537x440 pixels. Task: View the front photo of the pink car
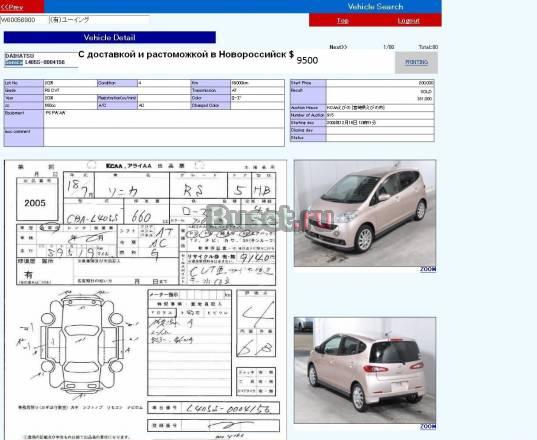[x=365, y=213]
